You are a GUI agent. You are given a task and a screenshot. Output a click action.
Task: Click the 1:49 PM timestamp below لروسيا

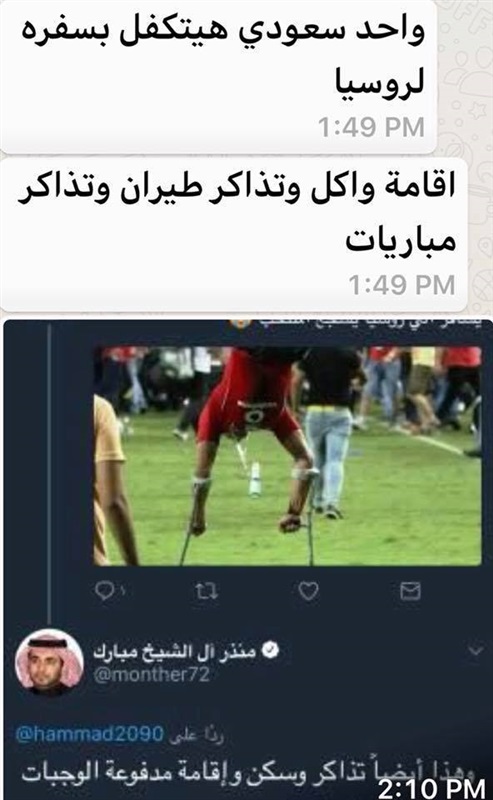371,127
